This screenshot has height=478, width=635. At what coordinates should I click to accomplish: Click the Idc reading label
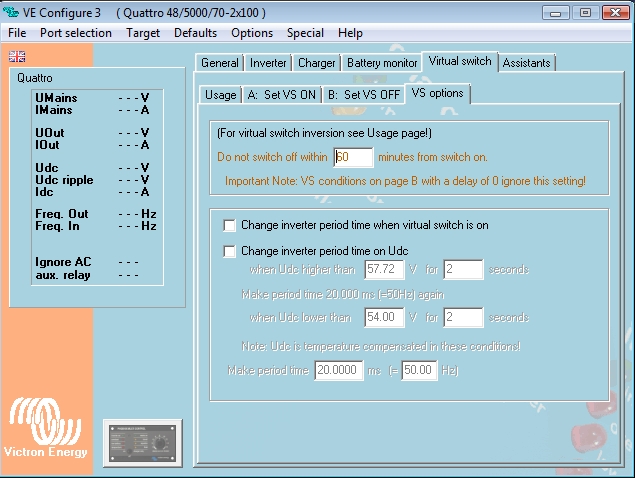click(x=44, y=192)
